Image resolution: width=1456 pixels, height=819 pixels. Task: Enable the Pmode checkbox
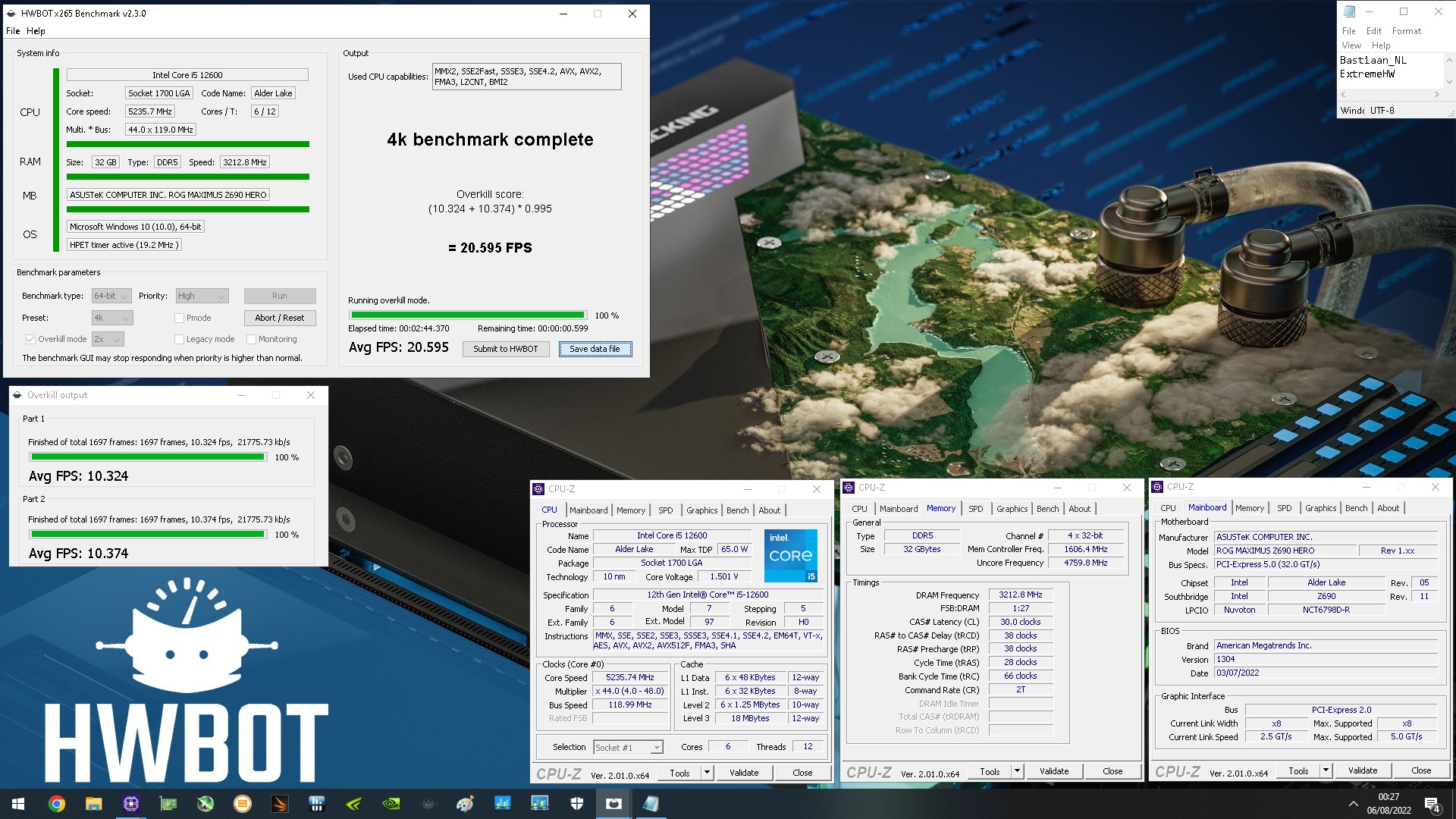click(179, 318)
